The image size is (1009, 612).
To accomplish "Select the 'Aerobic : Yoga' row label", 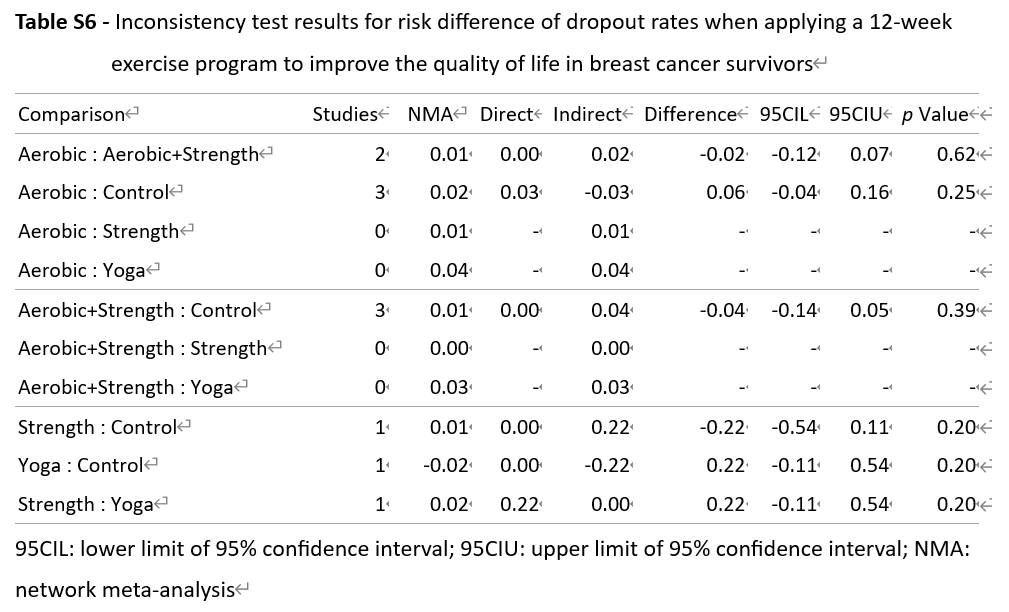I will coord(82,270).
